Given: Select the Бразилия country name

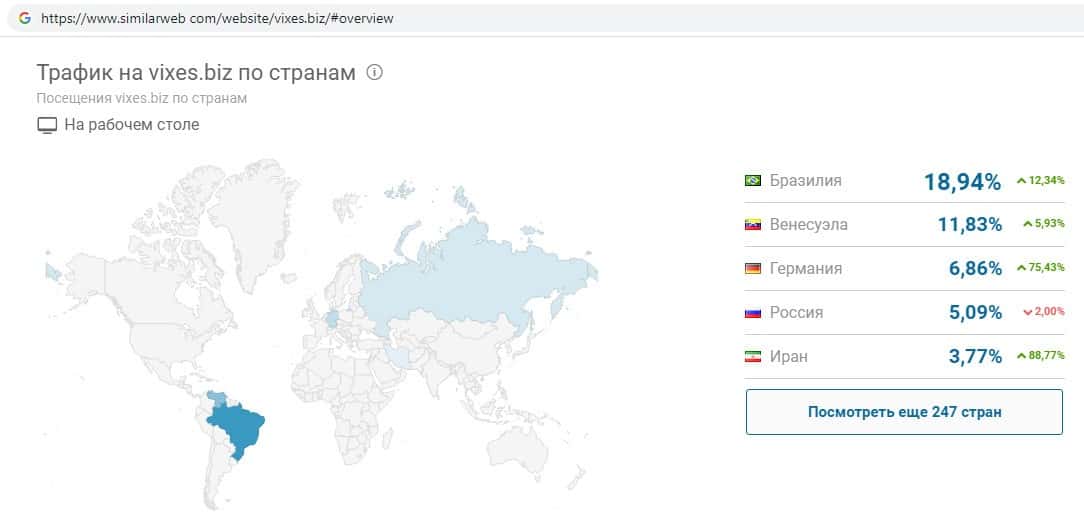Looking at the screenshot, I should (805, 180).
